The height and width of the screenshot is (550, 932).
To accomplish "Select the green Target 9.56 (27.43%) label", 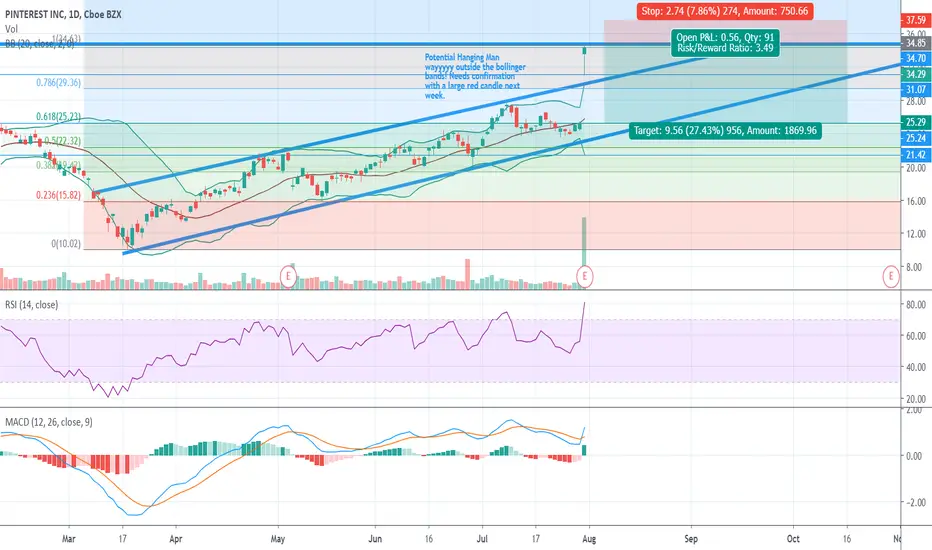I will [725, 130].
